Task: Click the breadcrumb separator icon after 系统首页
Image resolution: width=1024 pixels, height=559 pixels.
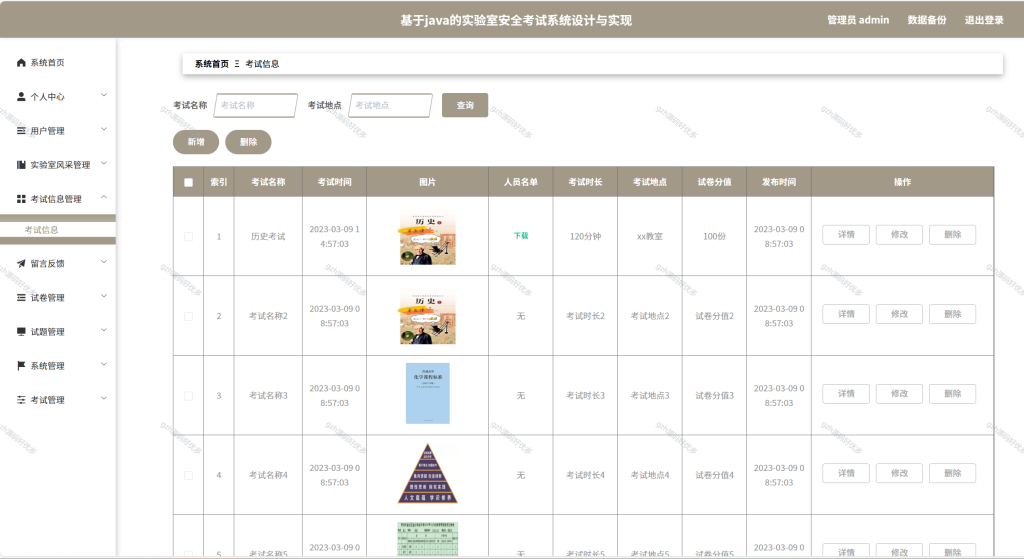Action: [237, 64]
